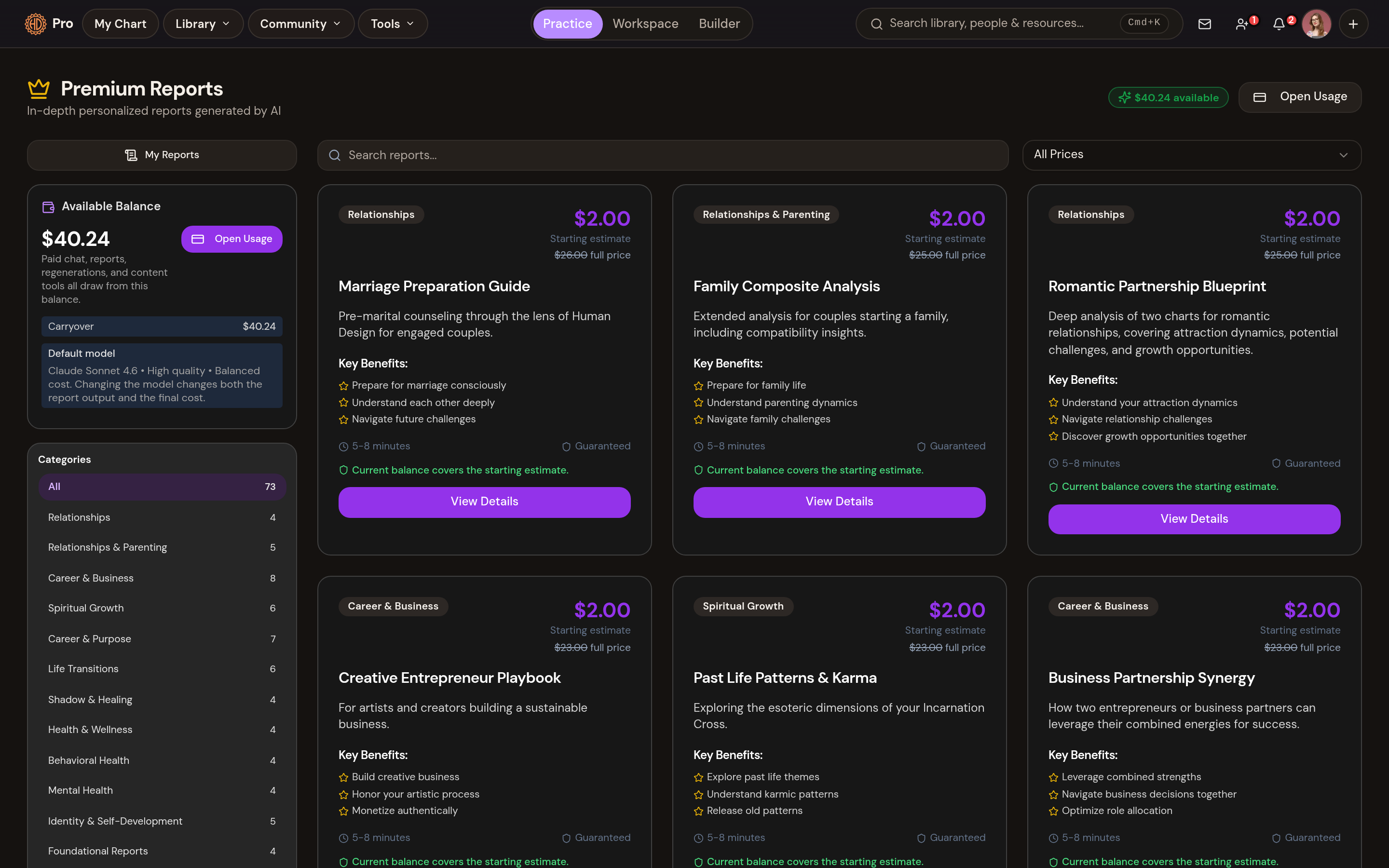Switch to the Practice tab
This screenshot has width=1389, height=868.
pos(567,24)
